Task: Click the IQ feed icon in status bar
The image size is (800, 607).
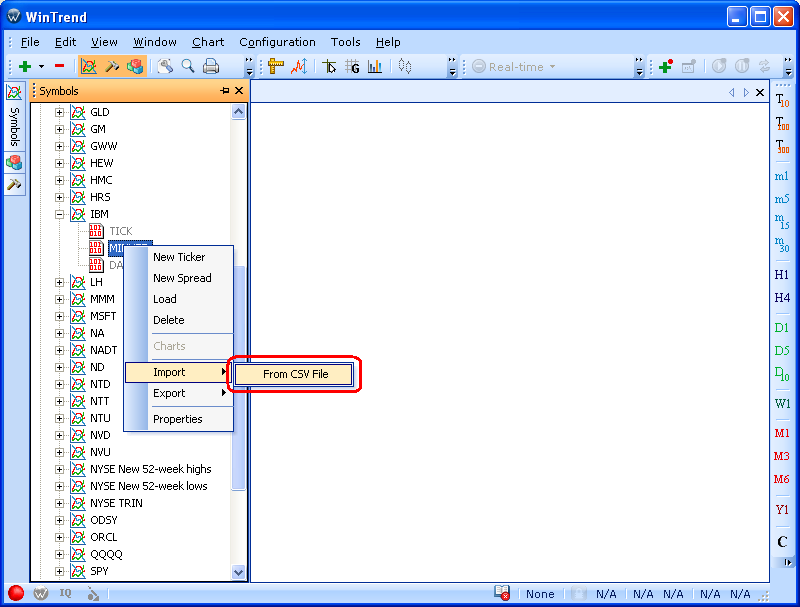Action: click(65, 593)
